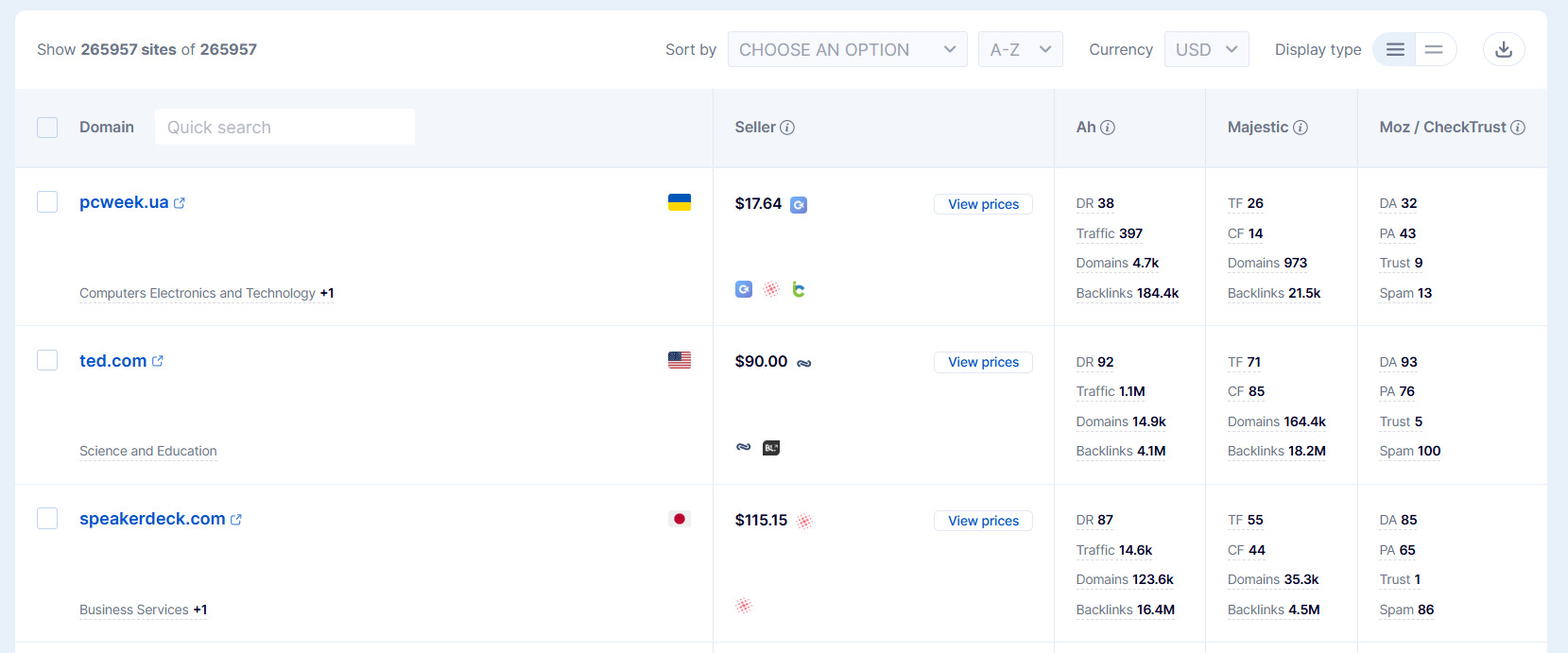Switch to the detailed list display type
This screenshot has height=653, width=1568.
pos(1394,49)
